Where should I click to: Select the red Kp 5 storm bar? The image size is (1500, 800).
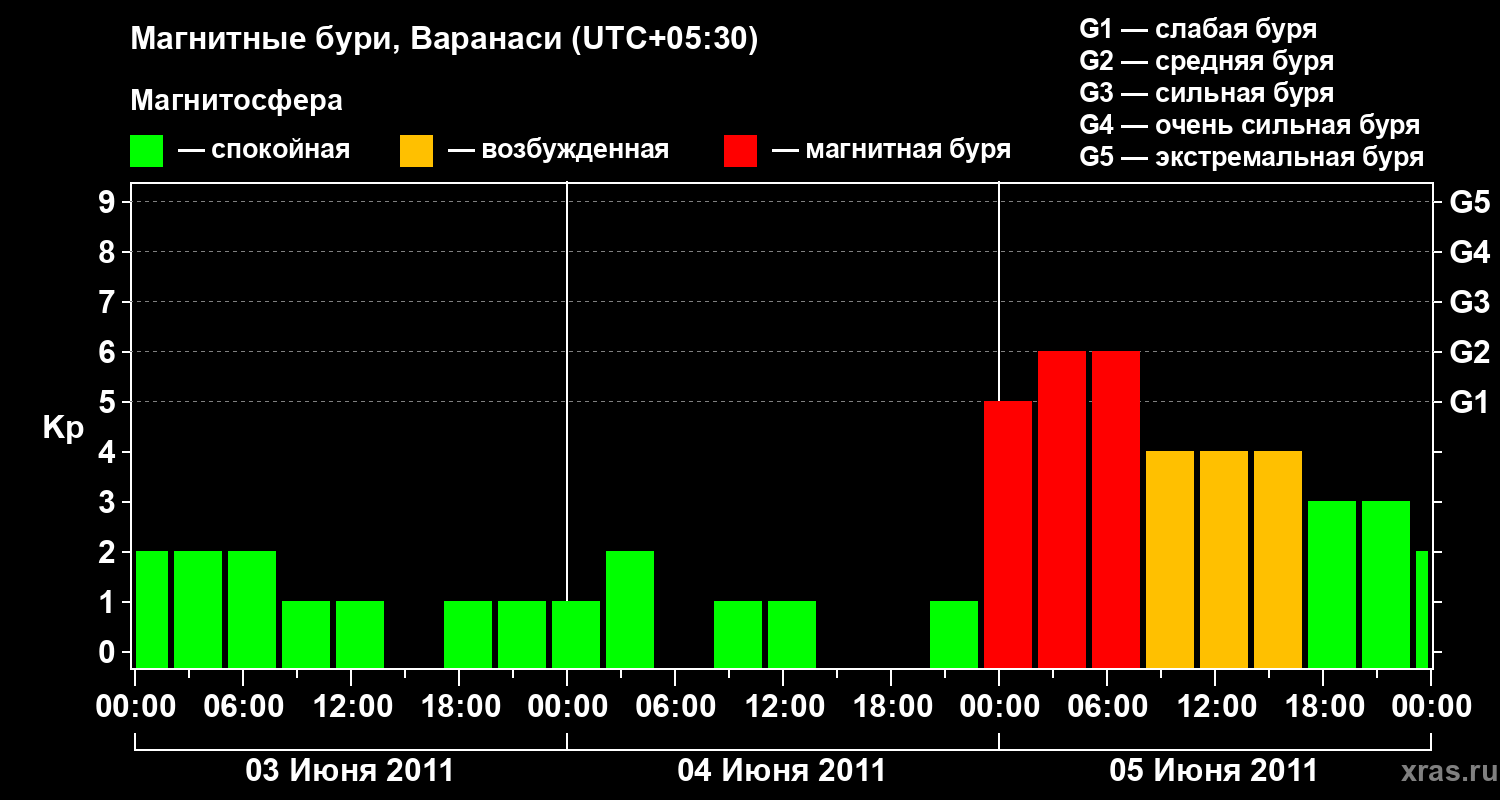click(1008, 535)
